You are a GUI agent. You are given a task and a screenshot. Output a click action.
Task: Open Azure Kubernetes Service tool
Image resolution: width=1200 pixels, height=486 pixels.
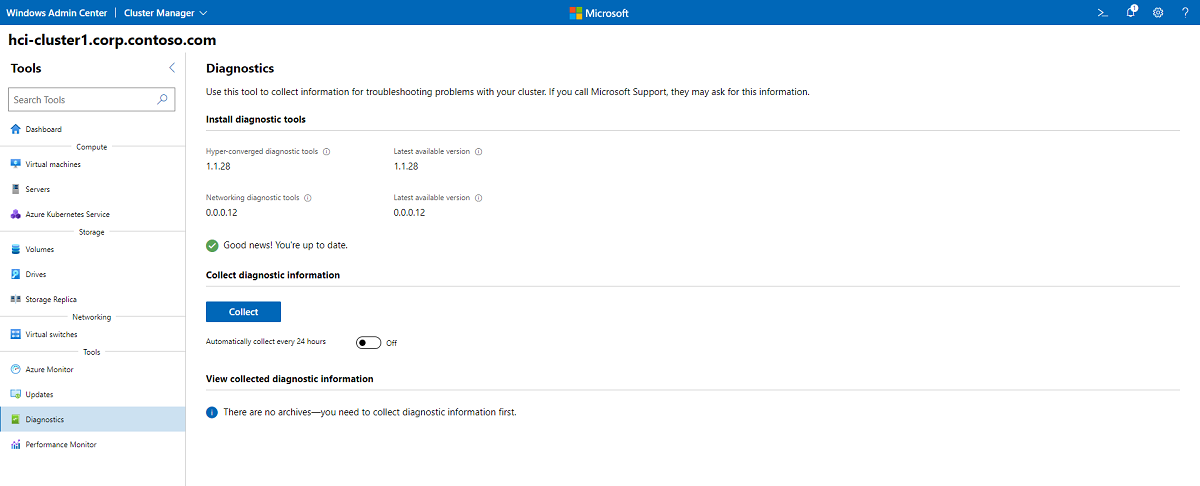tap(92, 214)
